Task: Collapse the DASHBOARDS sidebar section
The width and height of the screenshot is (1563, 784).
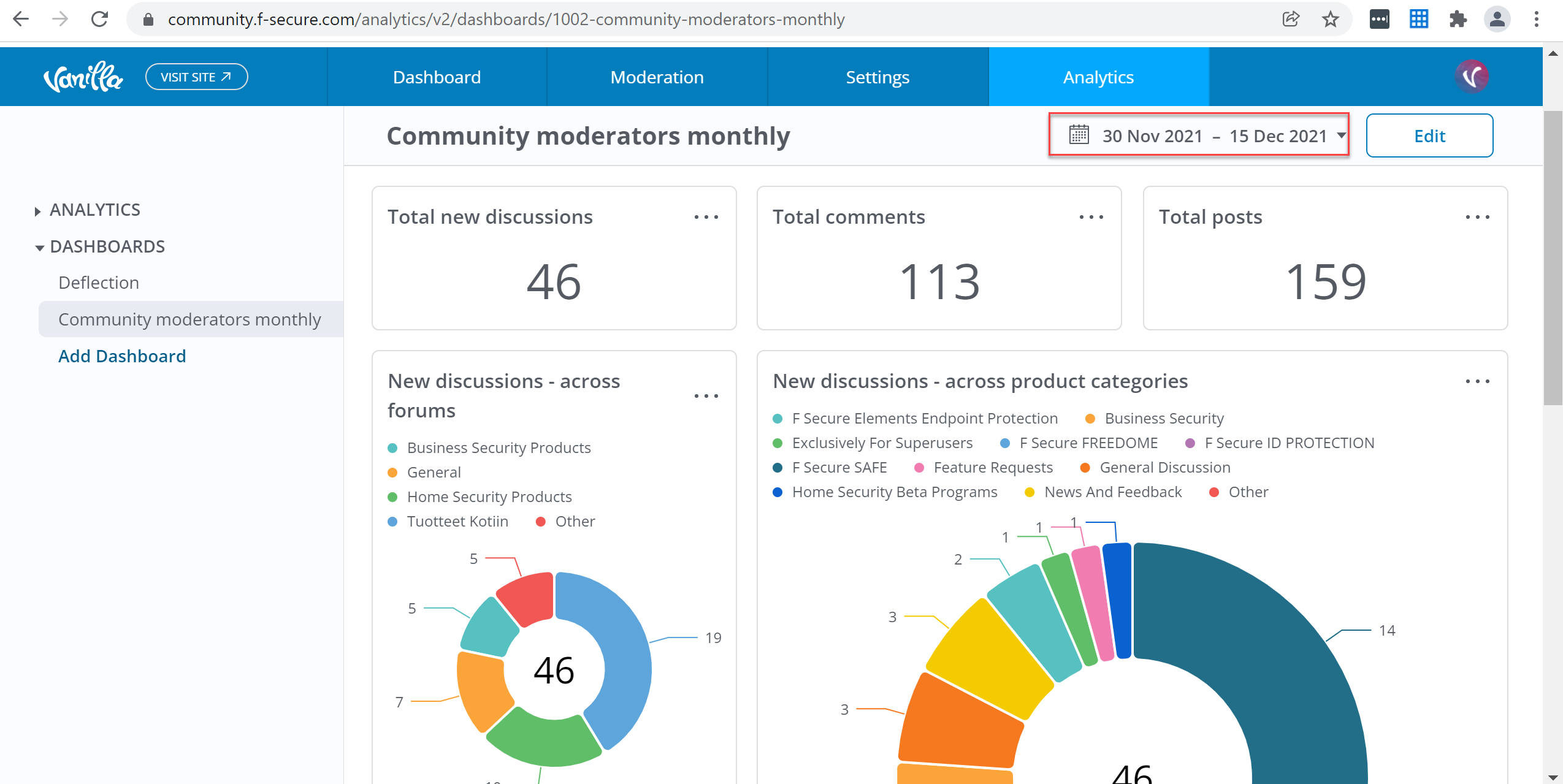Action: coord(107,247)
